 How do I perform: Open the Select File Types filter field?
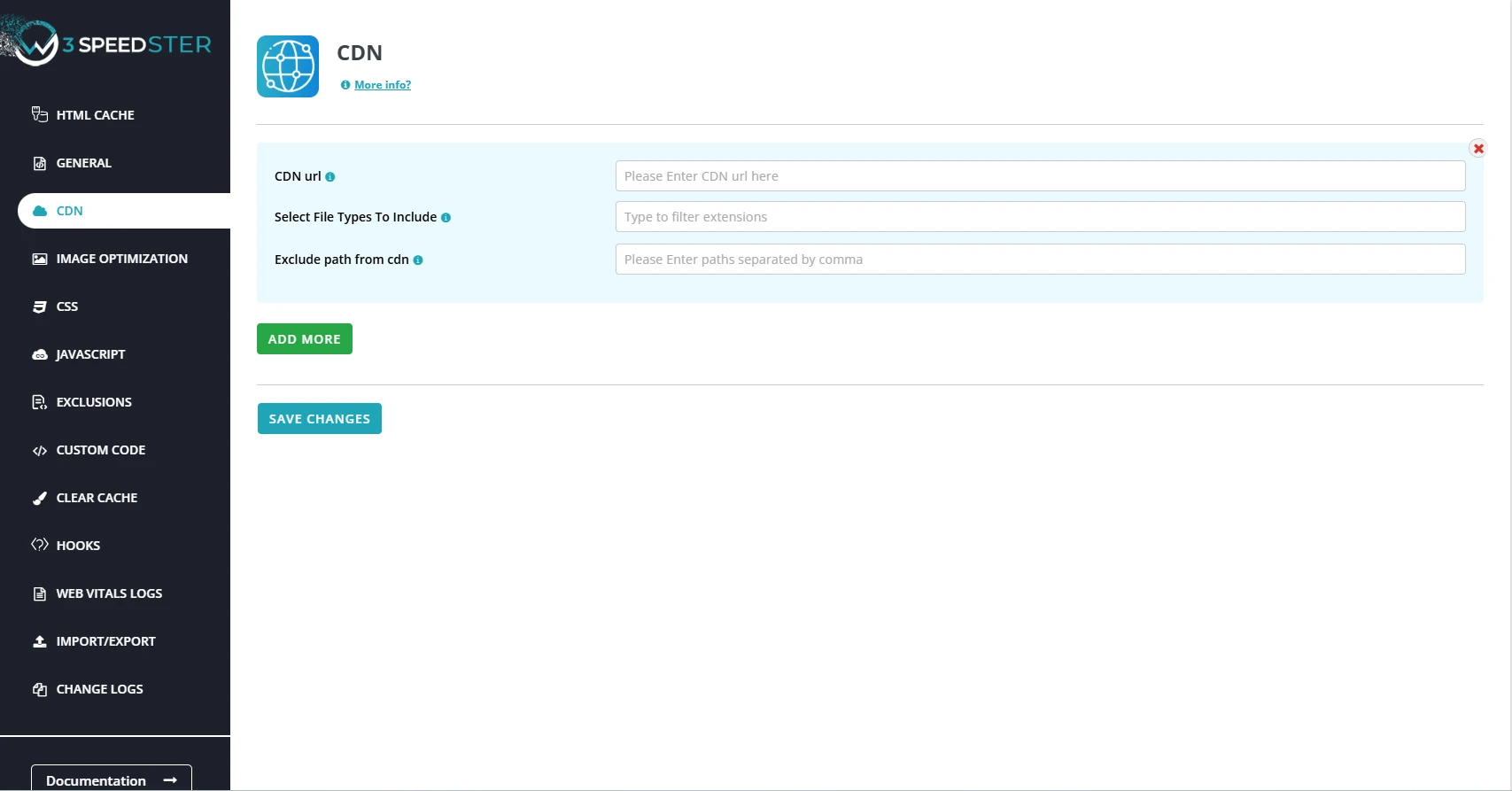(x=1040, y=217)
